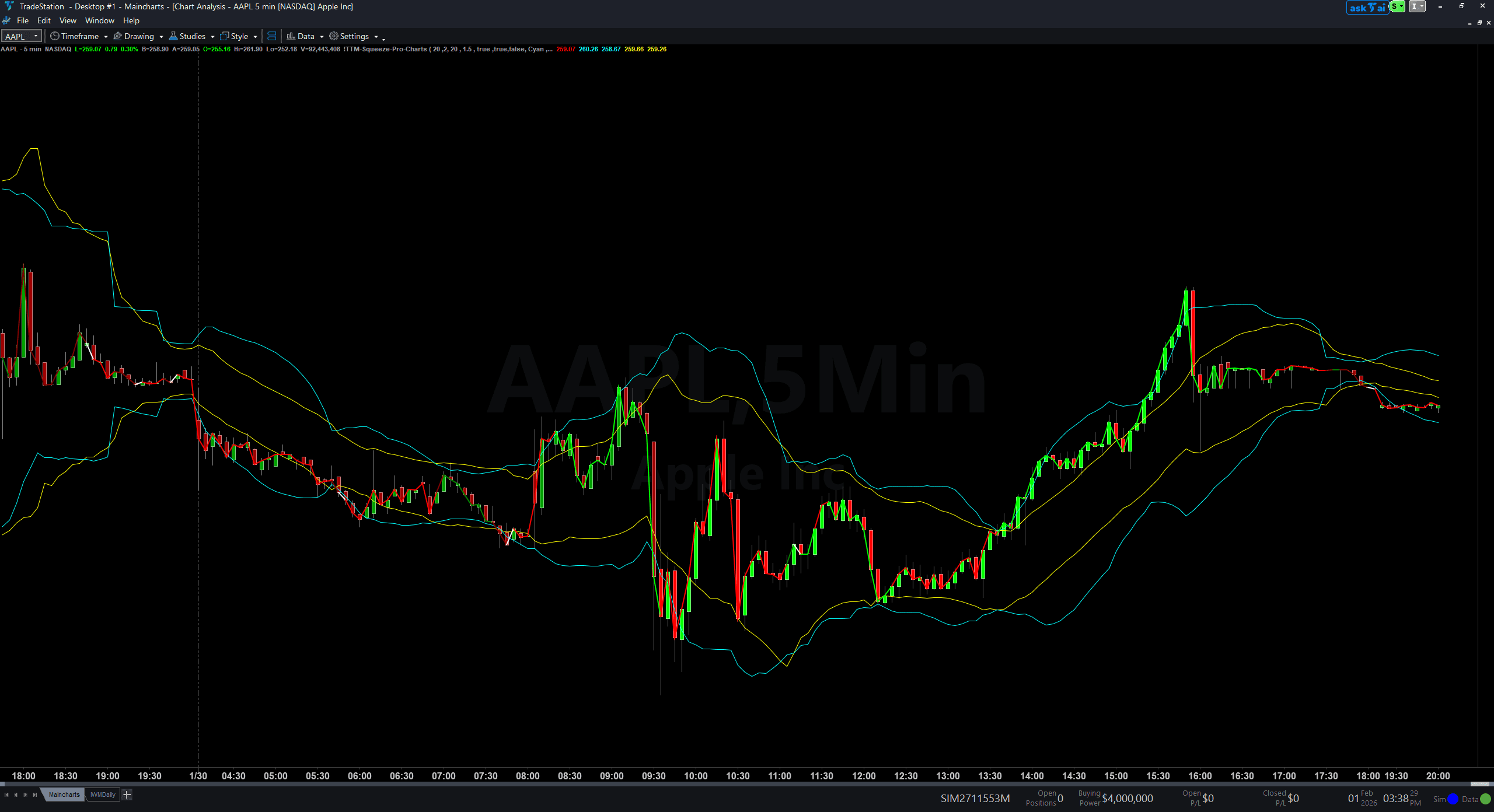Open the Data bar-chart icon
The image size is (1494, 812).
(291, 36)
